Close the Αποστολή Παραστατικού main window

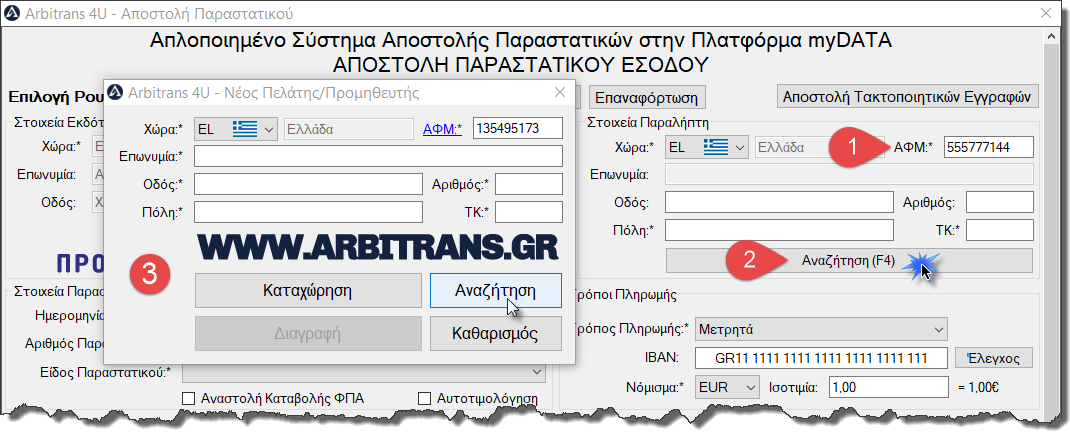(1045, 13)
